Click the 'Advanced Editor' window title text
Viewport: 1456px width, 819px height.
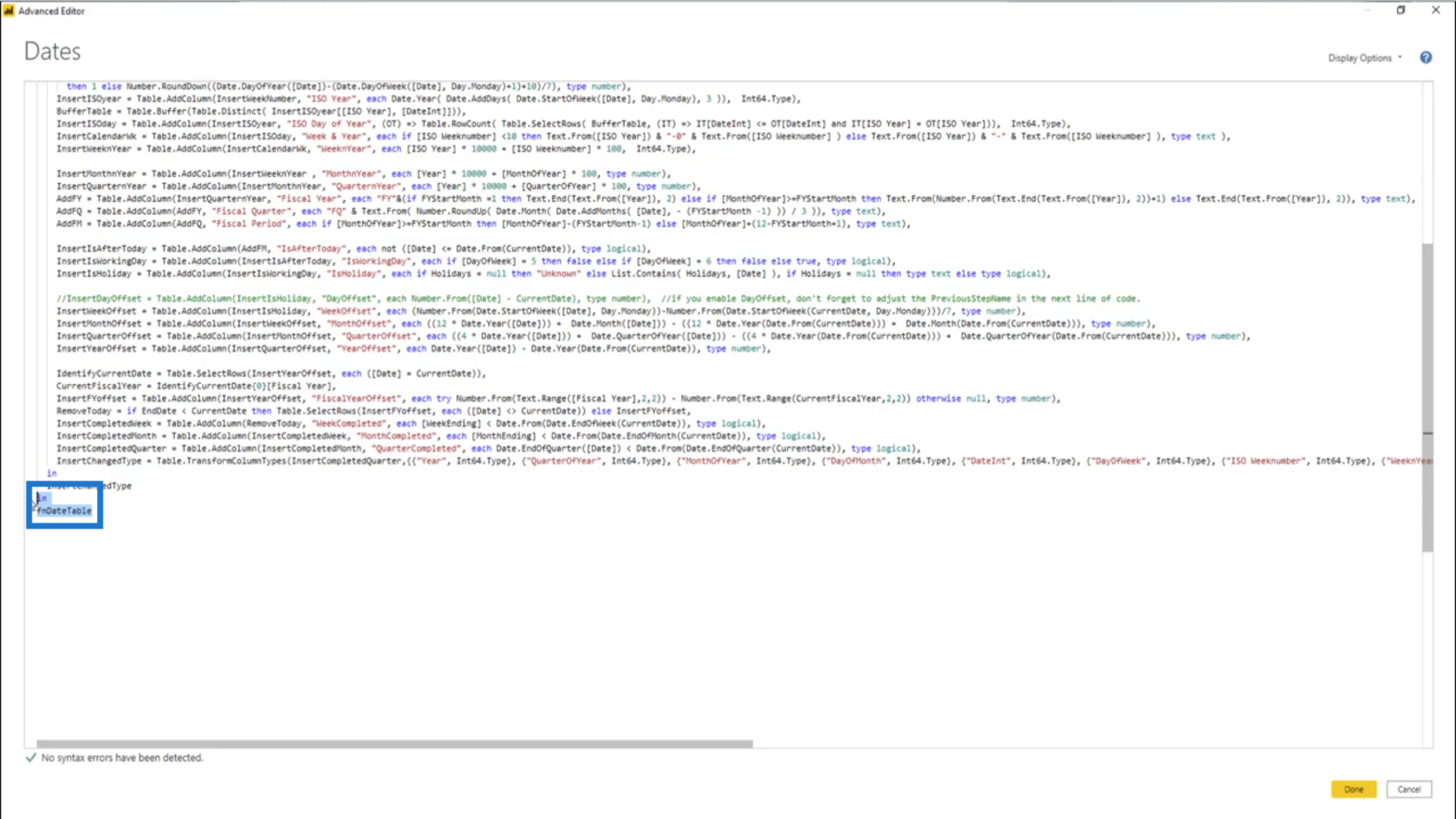point(52,11)
